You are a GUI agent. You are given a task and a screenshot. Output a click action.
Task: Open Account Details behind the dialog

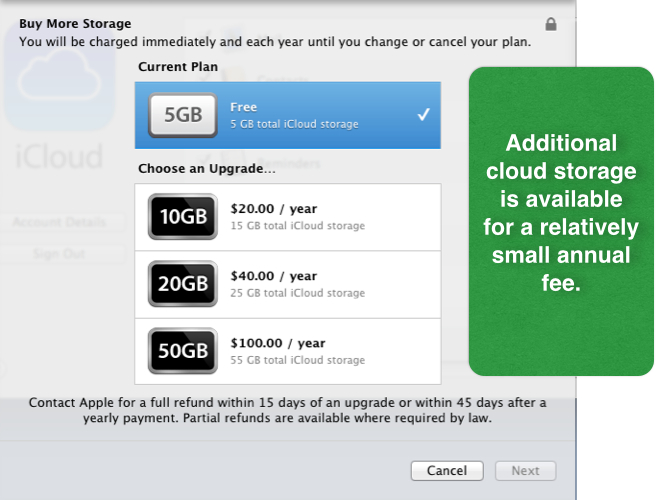click(x=58, y=222)
